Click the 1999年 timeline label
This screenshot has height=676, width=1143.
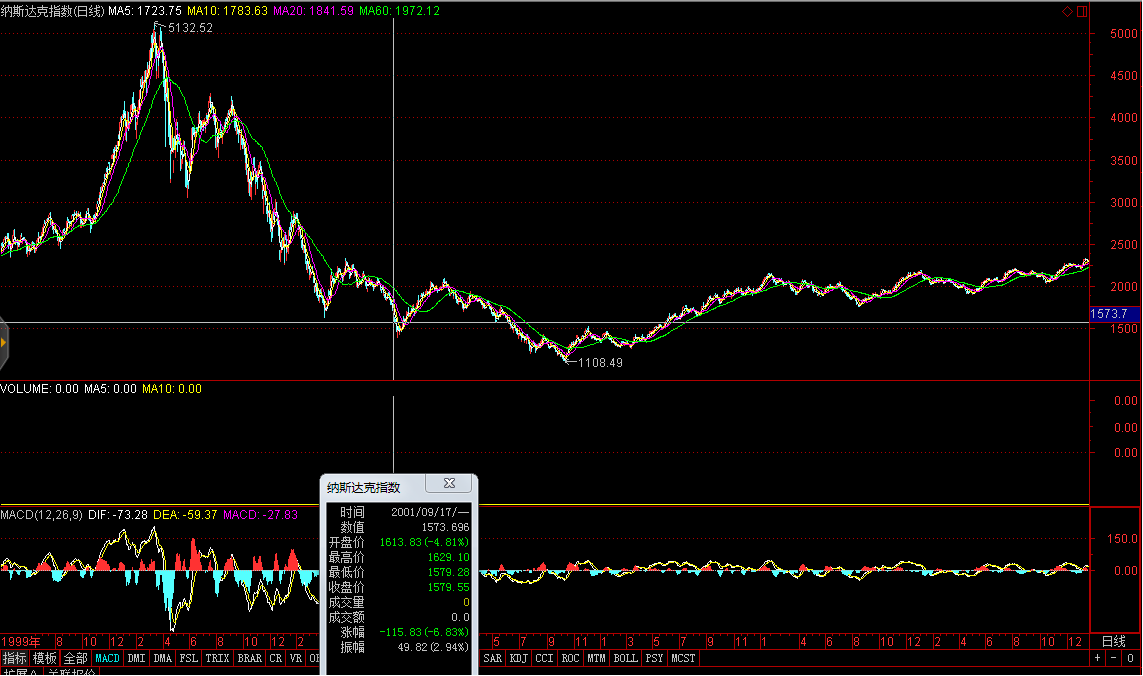[20, 642]
